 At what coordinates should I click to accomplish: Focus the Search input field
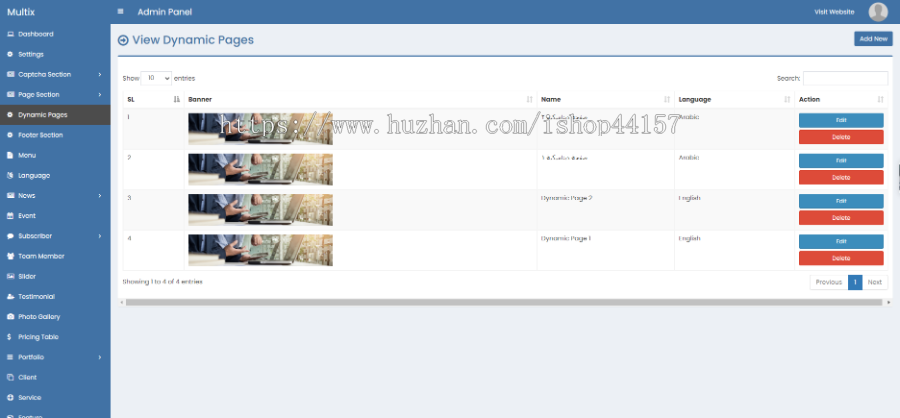coord(845,78)
